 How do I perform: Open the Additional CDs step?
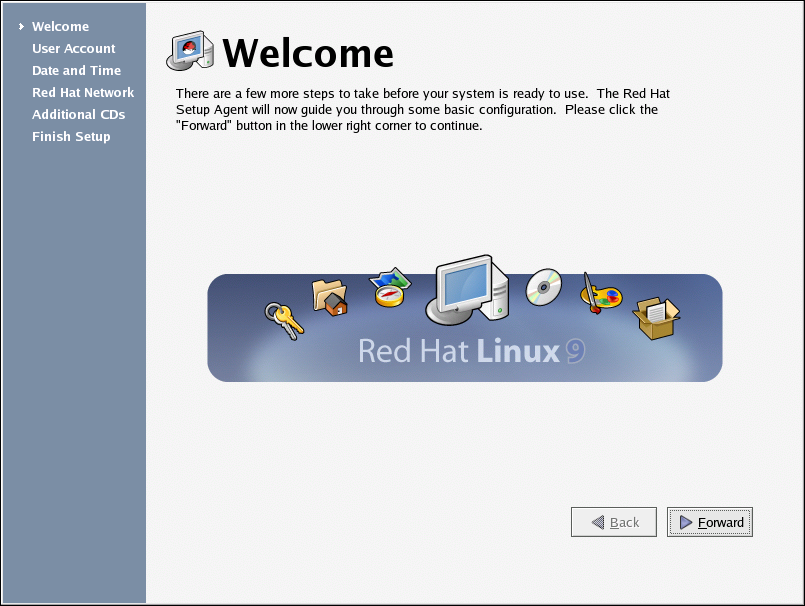(78, 115)
